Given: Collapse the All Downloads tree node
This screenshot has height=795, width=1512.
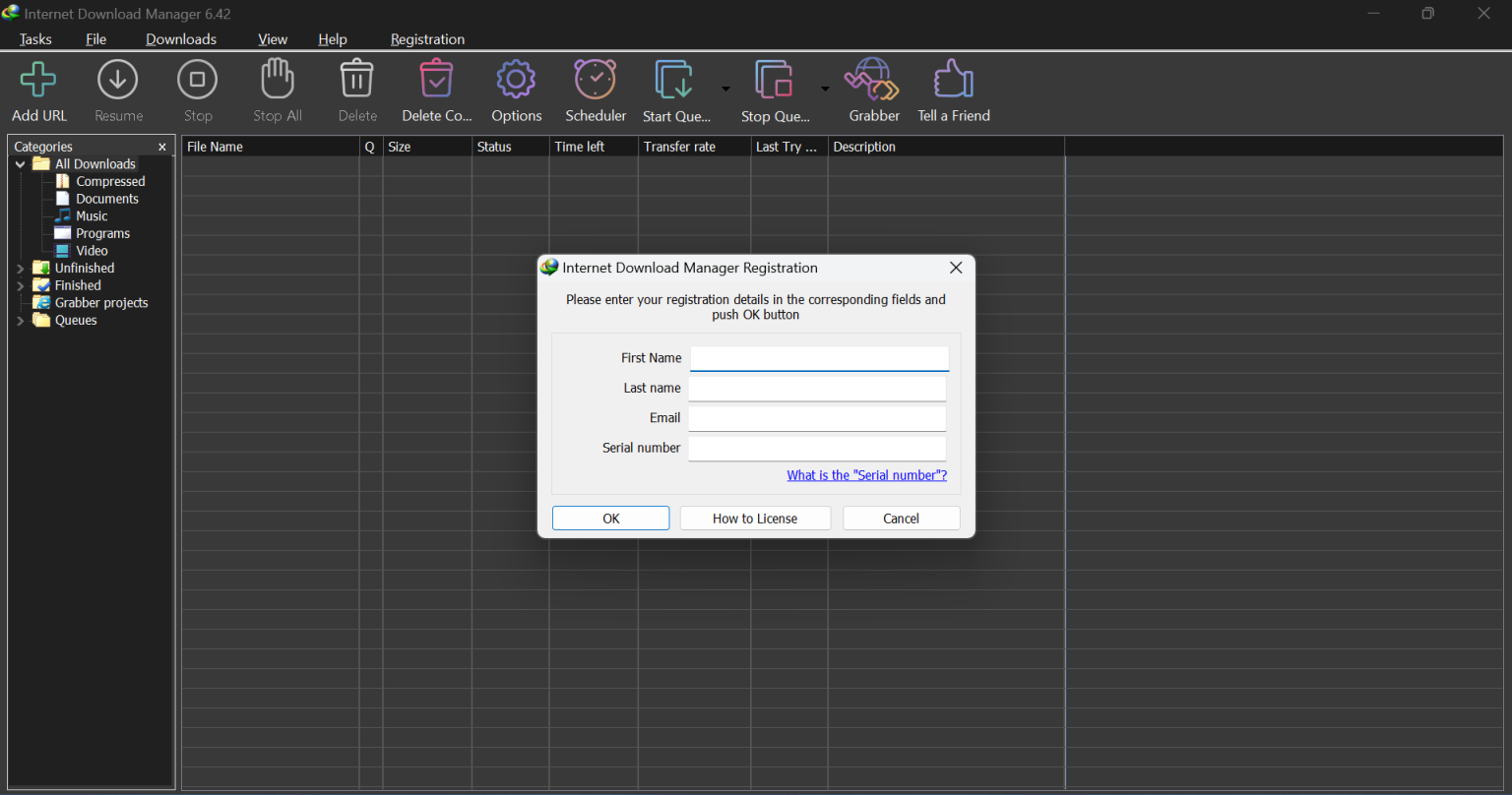Looking at the screenshot, I should click(21, 164).
